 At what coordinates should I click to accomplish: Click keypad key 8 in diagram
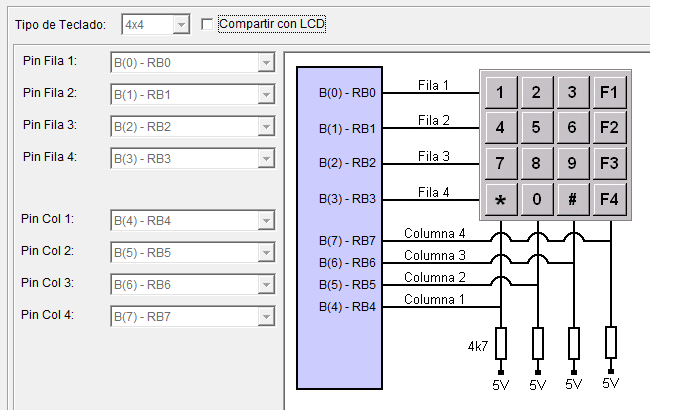[x=536, y=164]
